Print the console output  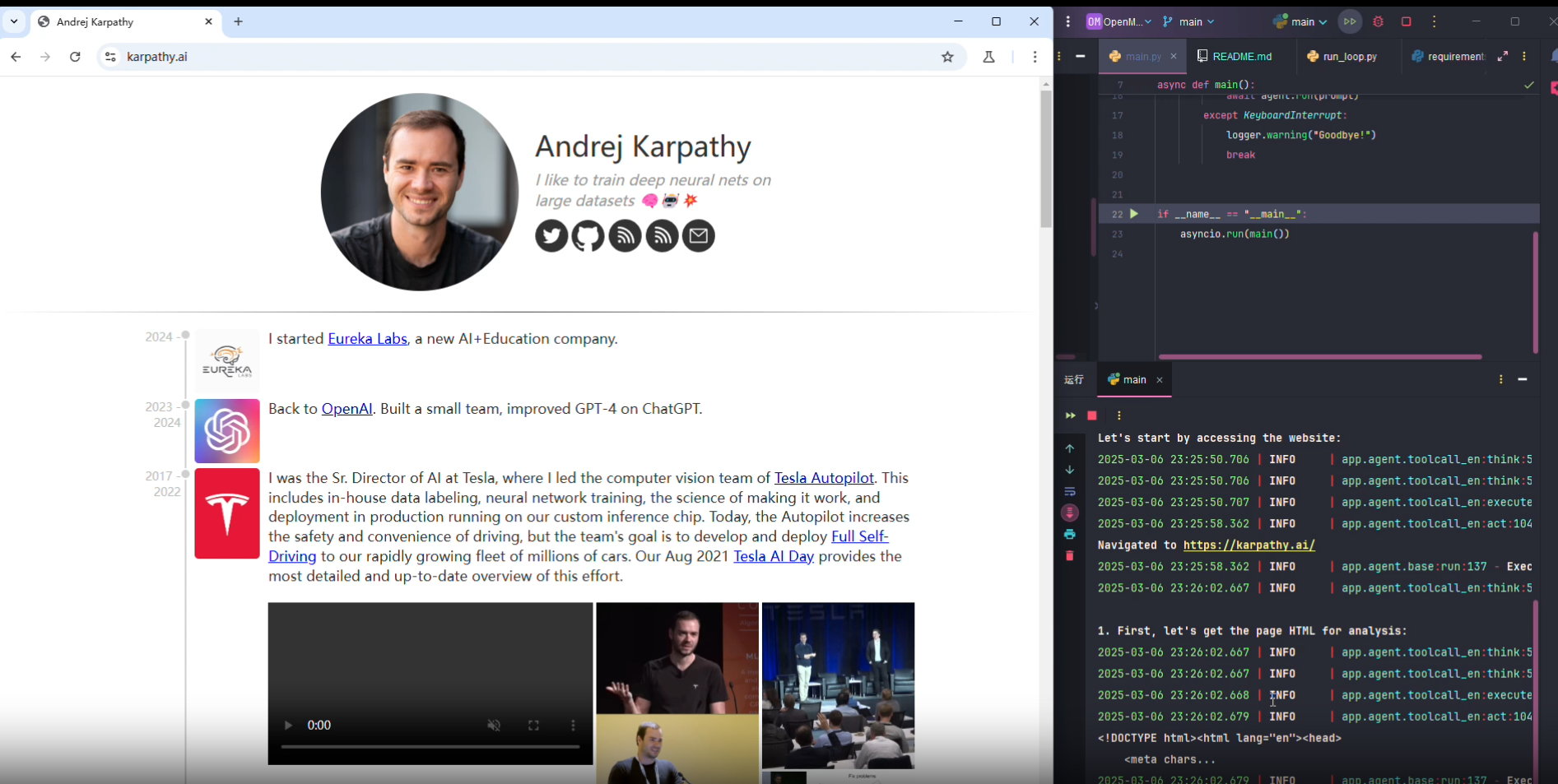point(1070,534)
